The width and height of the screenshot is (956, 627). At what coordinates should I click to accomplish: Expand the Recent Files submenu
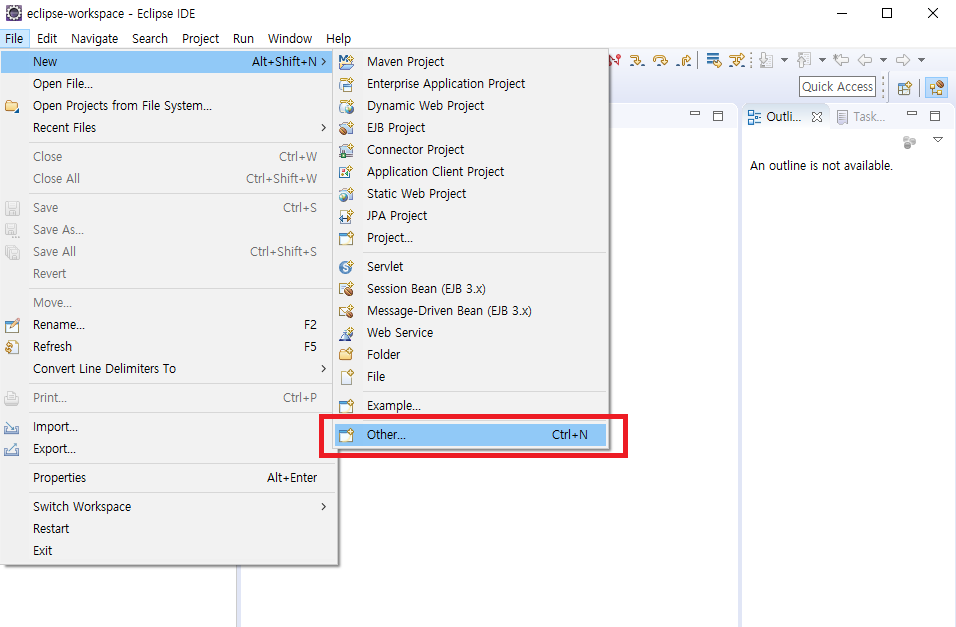point(167,127)
